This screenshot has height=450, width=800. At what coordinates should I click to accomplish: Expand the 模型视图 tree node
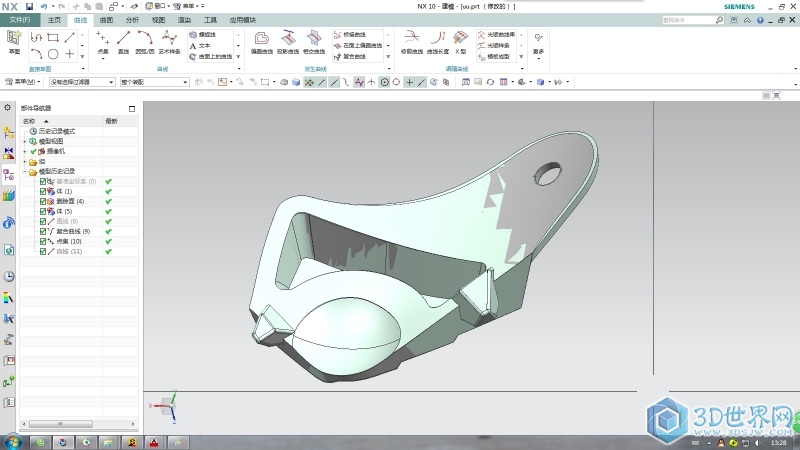click(24, 141)
